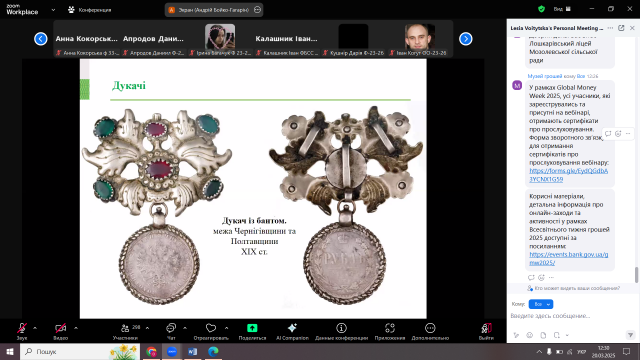Open the Кому recipient dropdown Все
The height and width of the screenshot is (360, 640).
pyautogui.click(x=541, y=304)
